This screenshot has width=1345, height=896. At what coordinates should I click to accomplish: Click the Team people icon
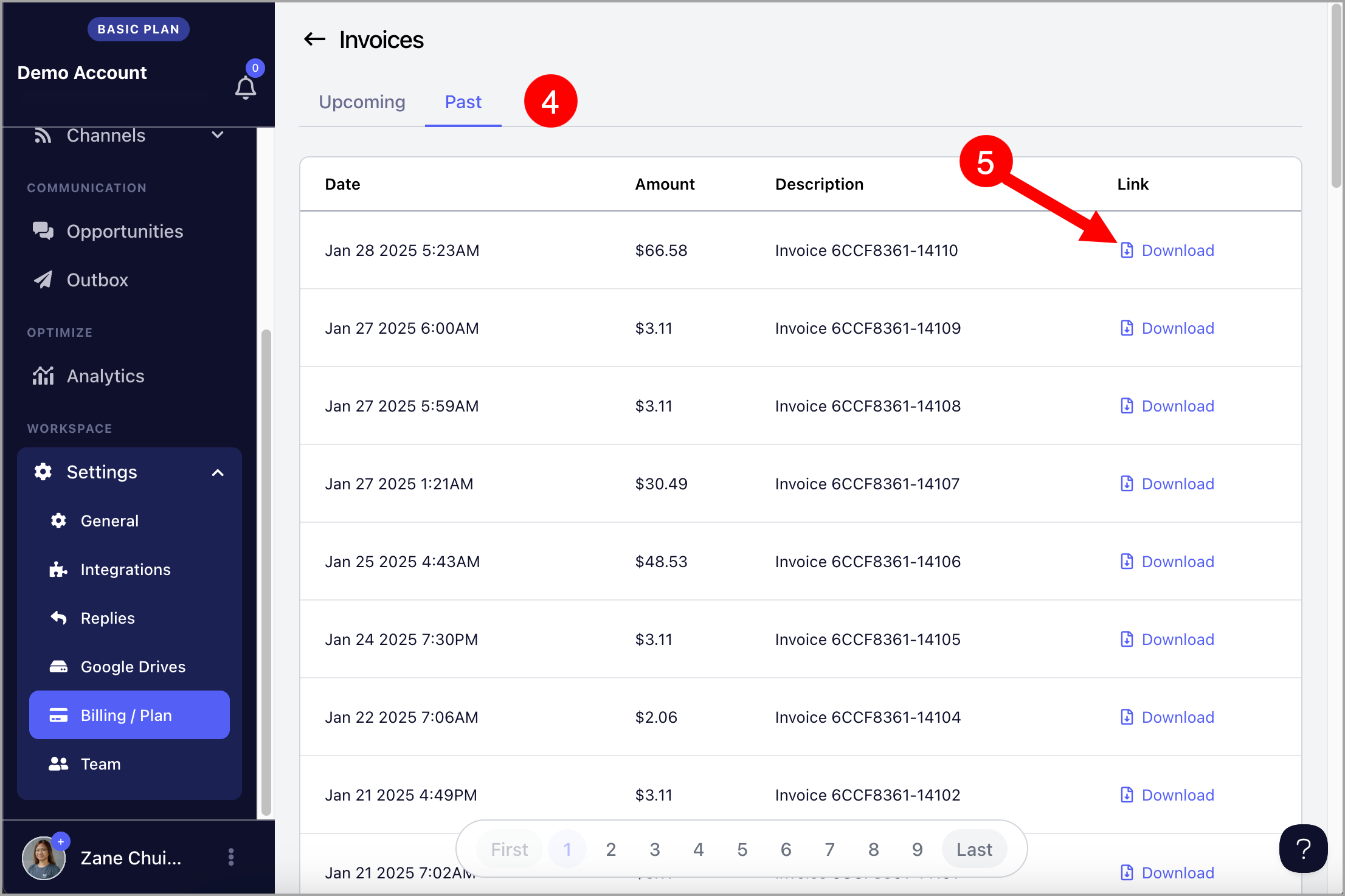pos(58,764)
